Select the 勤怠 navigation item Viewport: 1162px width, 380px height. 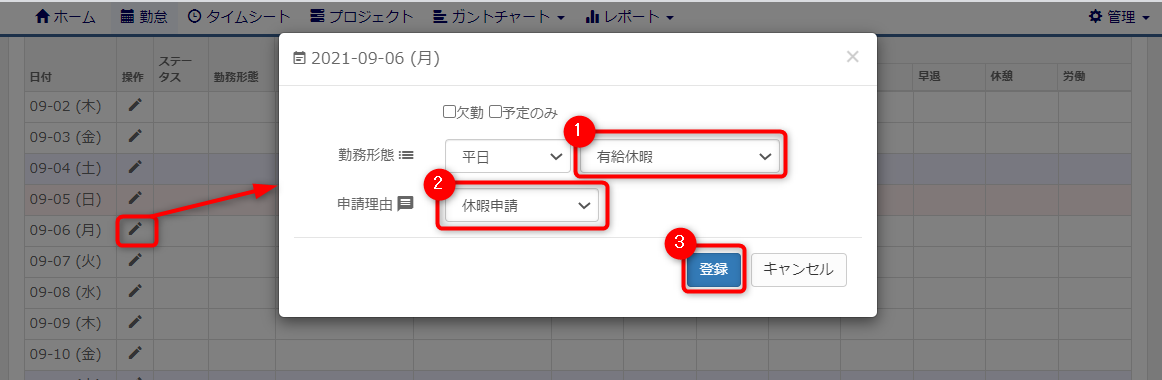pos(144,16)
